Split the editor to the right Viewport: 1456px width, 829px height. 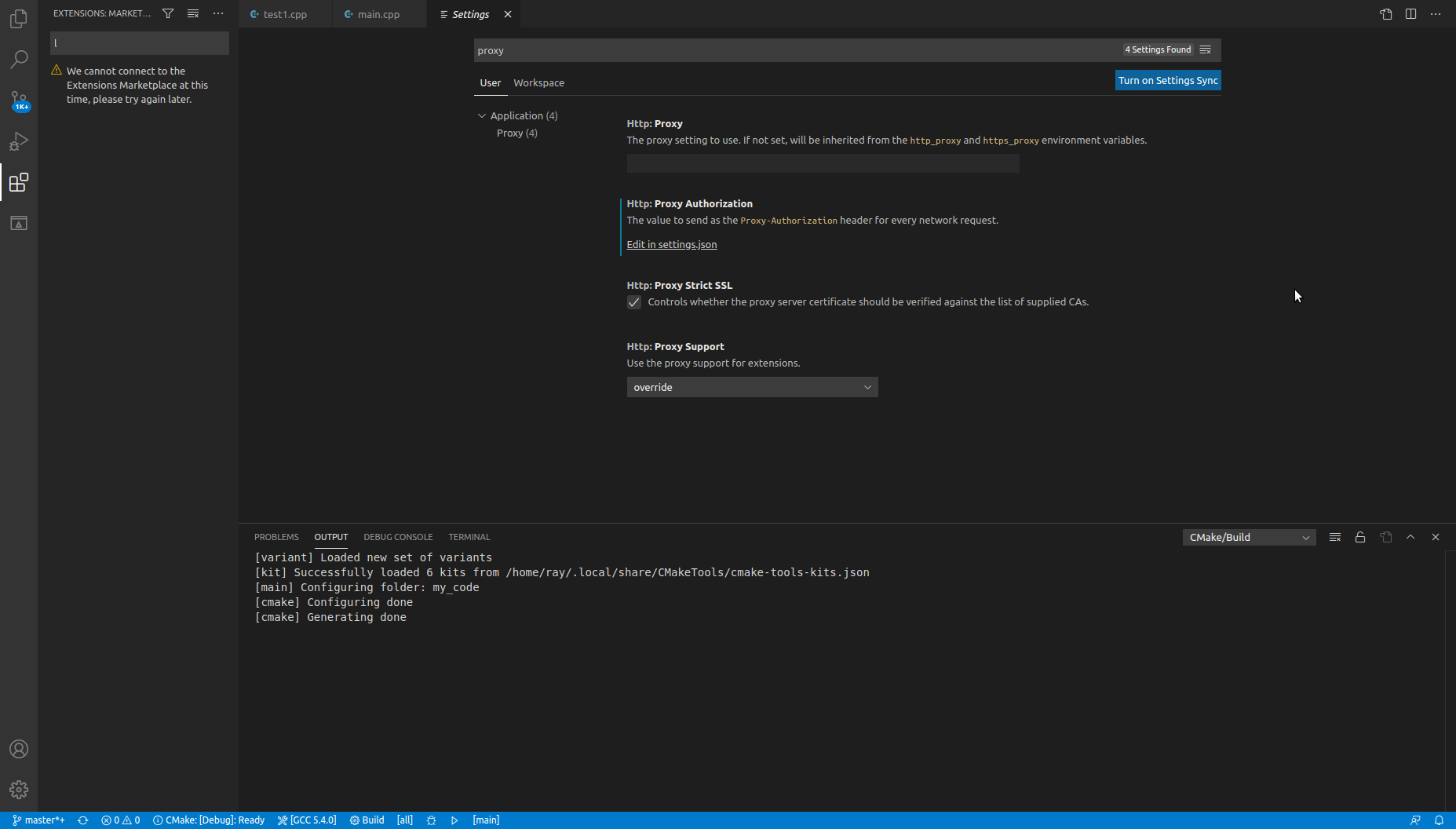[1411, 14]
